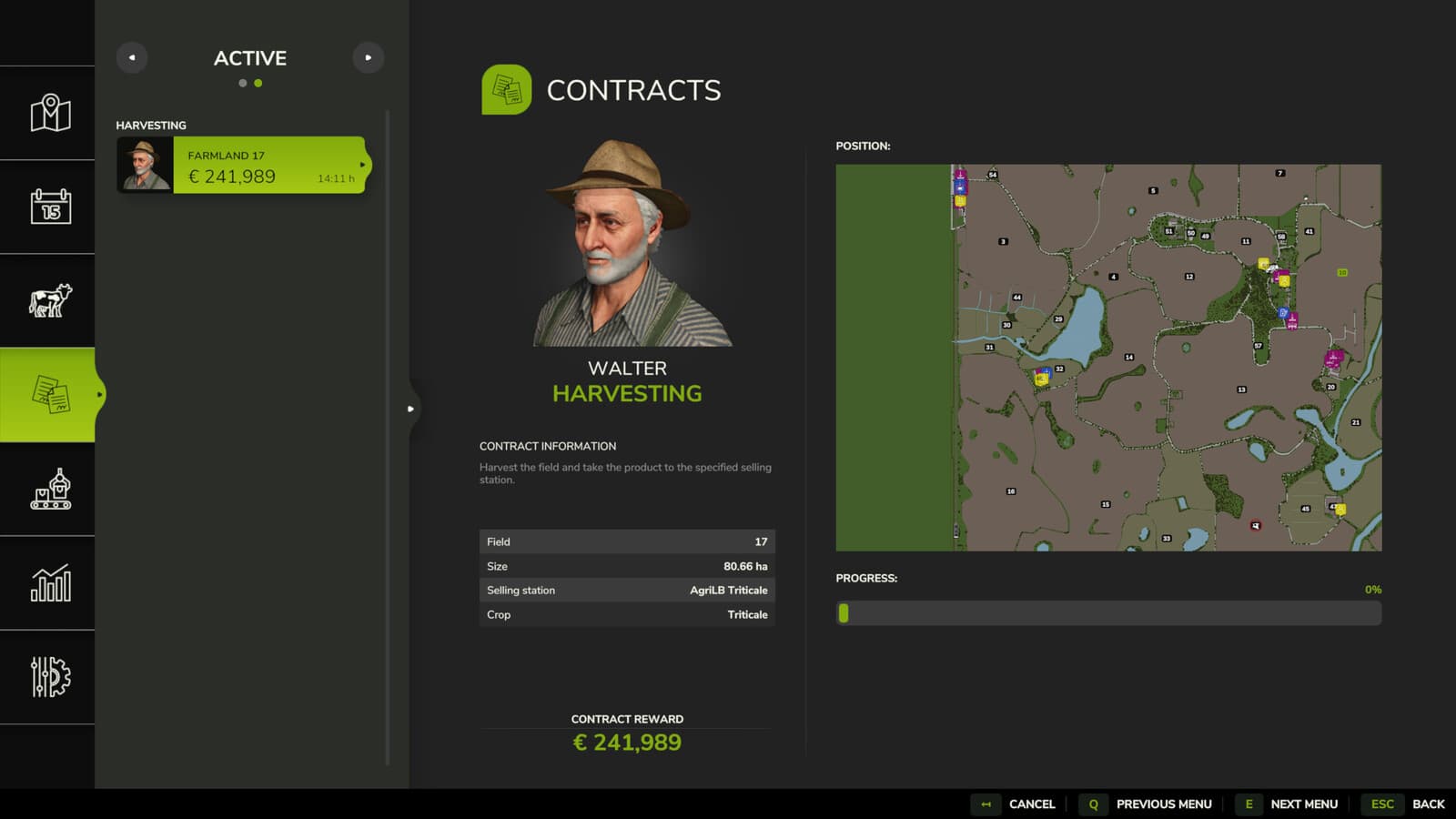Viewport: 1456px width, 819px height.
Task: Open the game settings sidebar icon
Action: [50, 677]
